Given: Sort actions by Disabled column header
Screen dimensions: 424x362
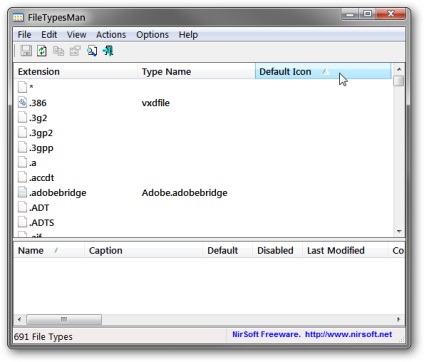Looking at the screenshot, I should click(x=277, y=250).
